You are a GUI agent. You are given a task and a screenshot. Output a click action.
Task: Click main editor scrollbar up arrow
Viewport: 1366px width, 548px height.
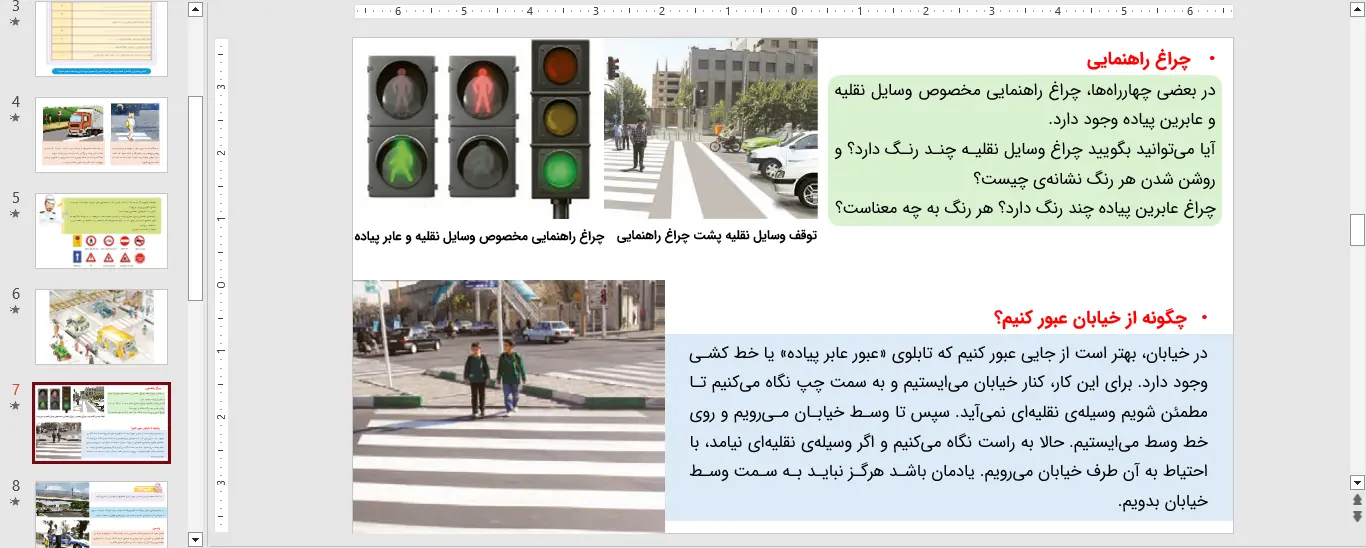click(x=1357, y=10)
